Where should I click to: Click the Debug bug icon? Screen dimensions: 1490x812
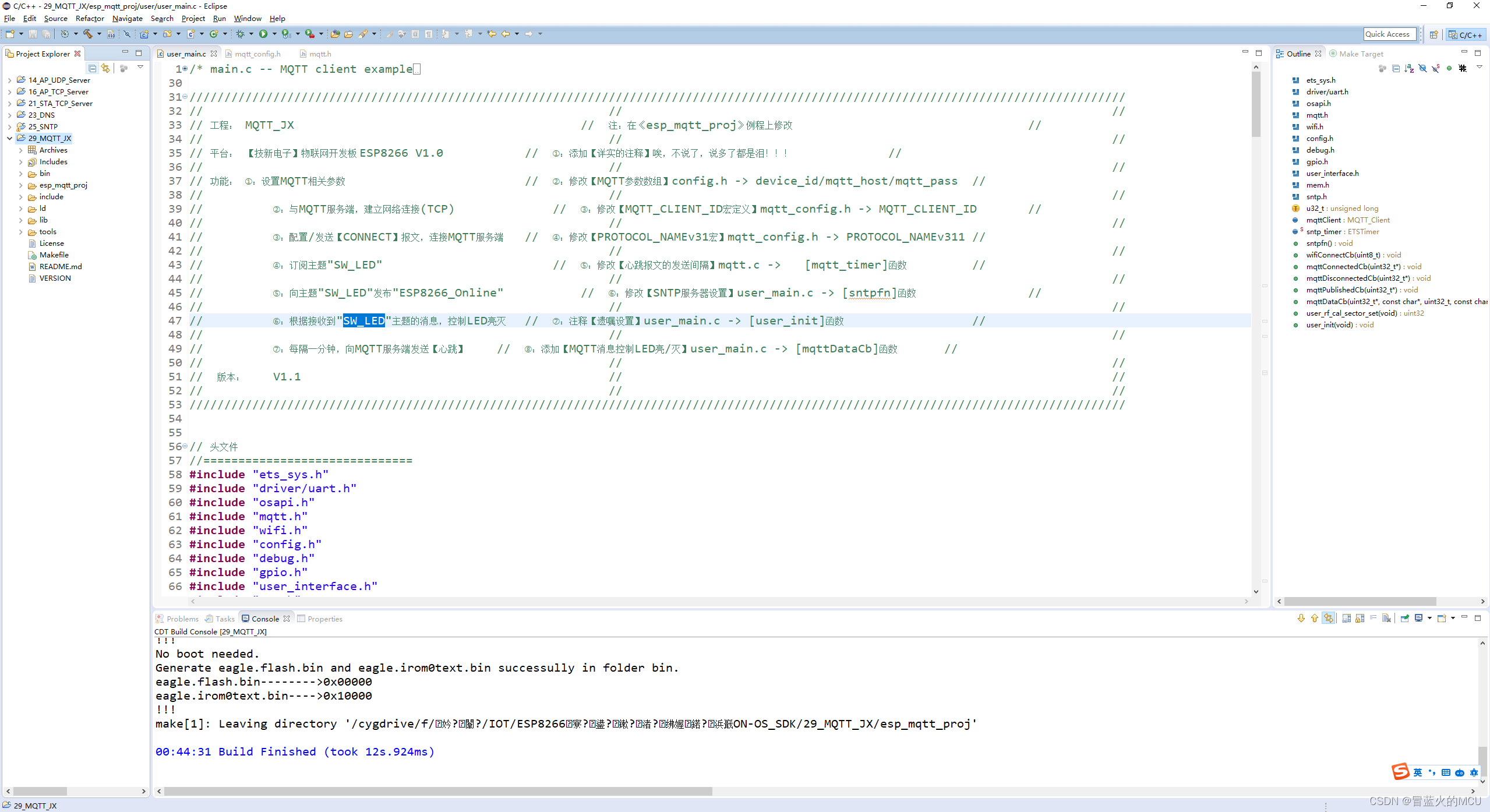click(240, 34)
